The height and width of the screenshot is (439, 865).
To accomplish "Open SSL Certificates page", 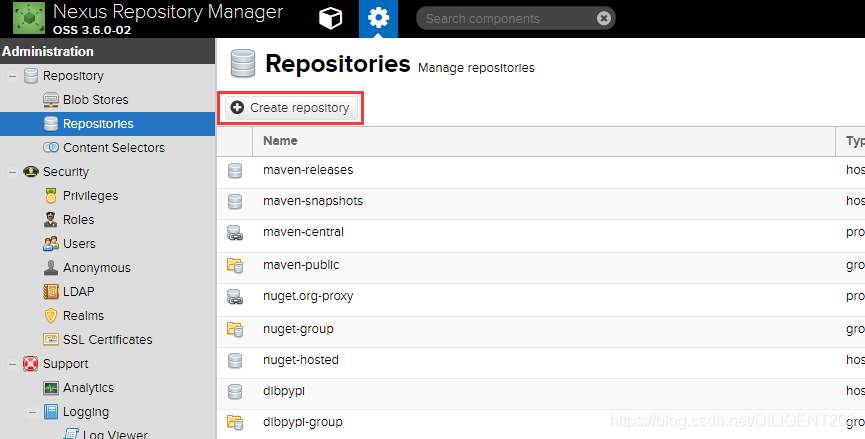I will 108,340.
